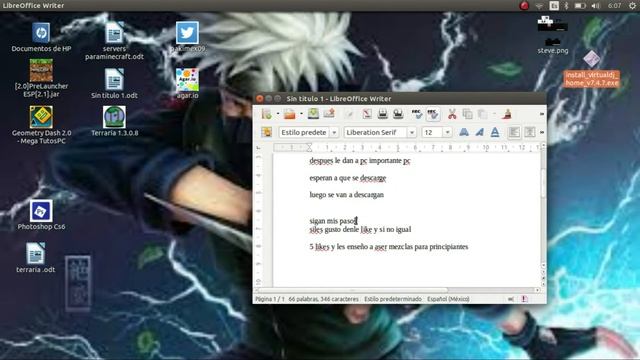This screenshot has height=360, width=640.
Task: Click the document modified indicator icon
Action: tap(524, 299)
